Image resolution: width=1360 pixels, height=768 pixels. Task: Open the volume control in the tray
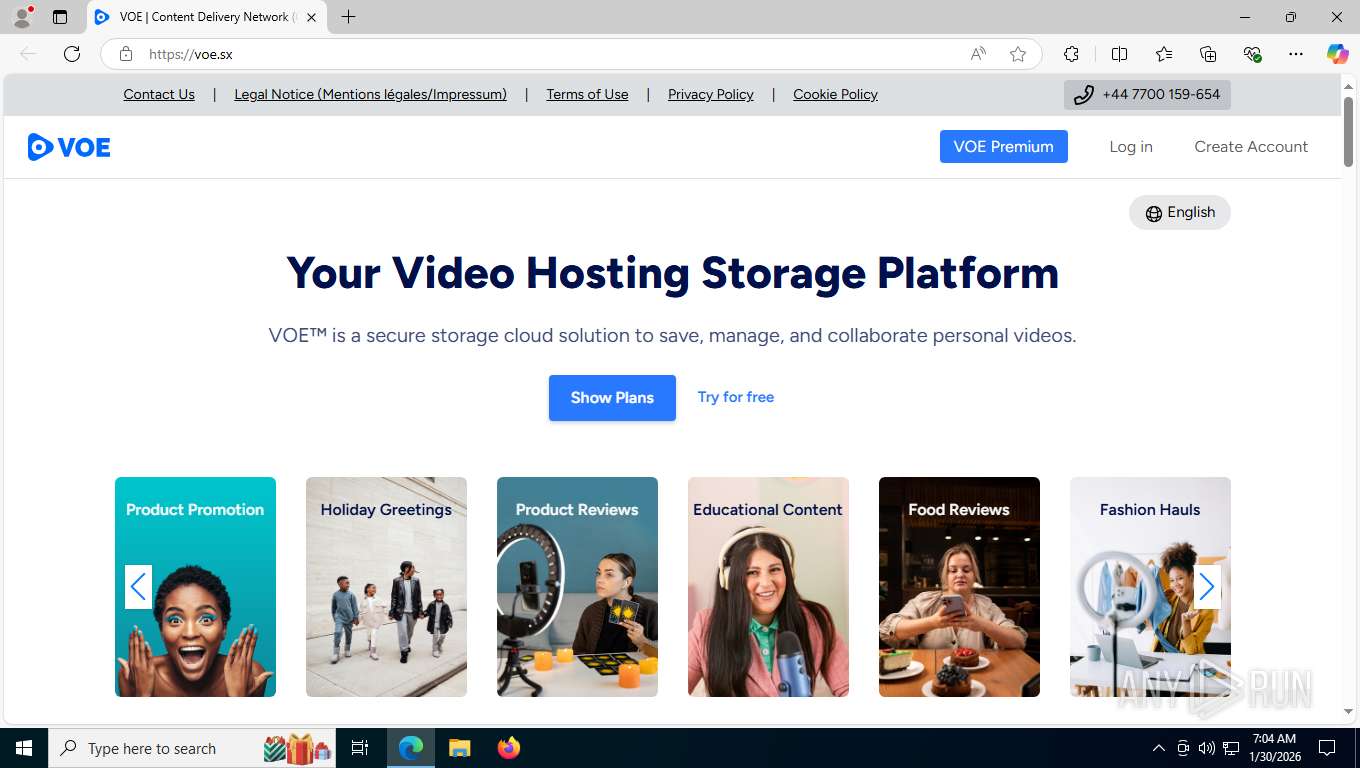click(x=1207, y=748)
